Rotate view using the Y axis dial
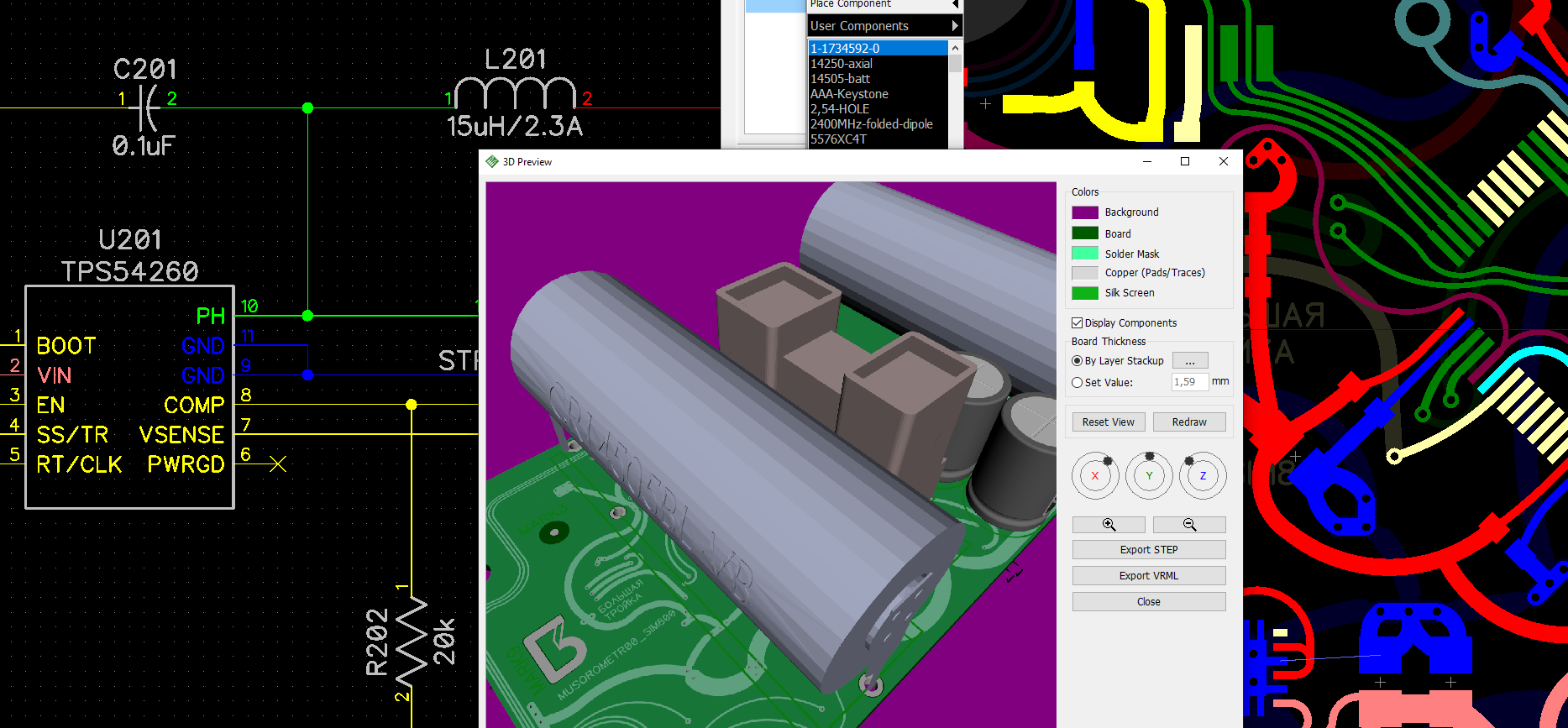 [x=1149, y=475]
